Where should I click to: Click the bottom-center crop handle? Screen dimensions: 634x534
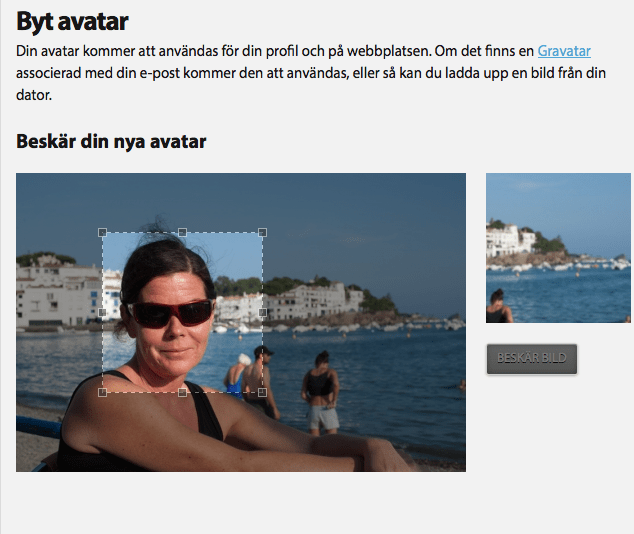point(182,393)
